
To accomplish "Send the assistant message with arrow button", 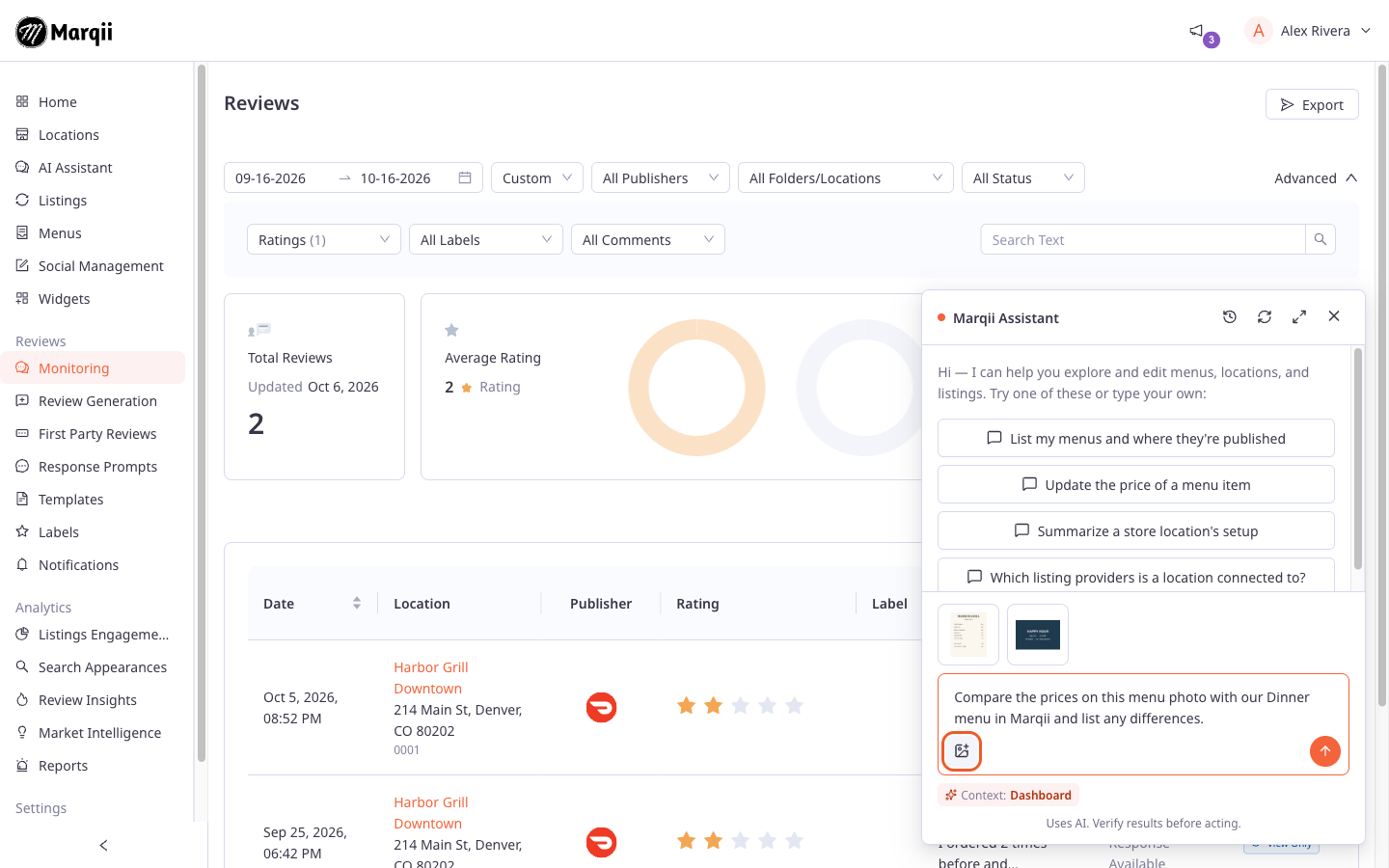I will click(x=1325, y=750).
